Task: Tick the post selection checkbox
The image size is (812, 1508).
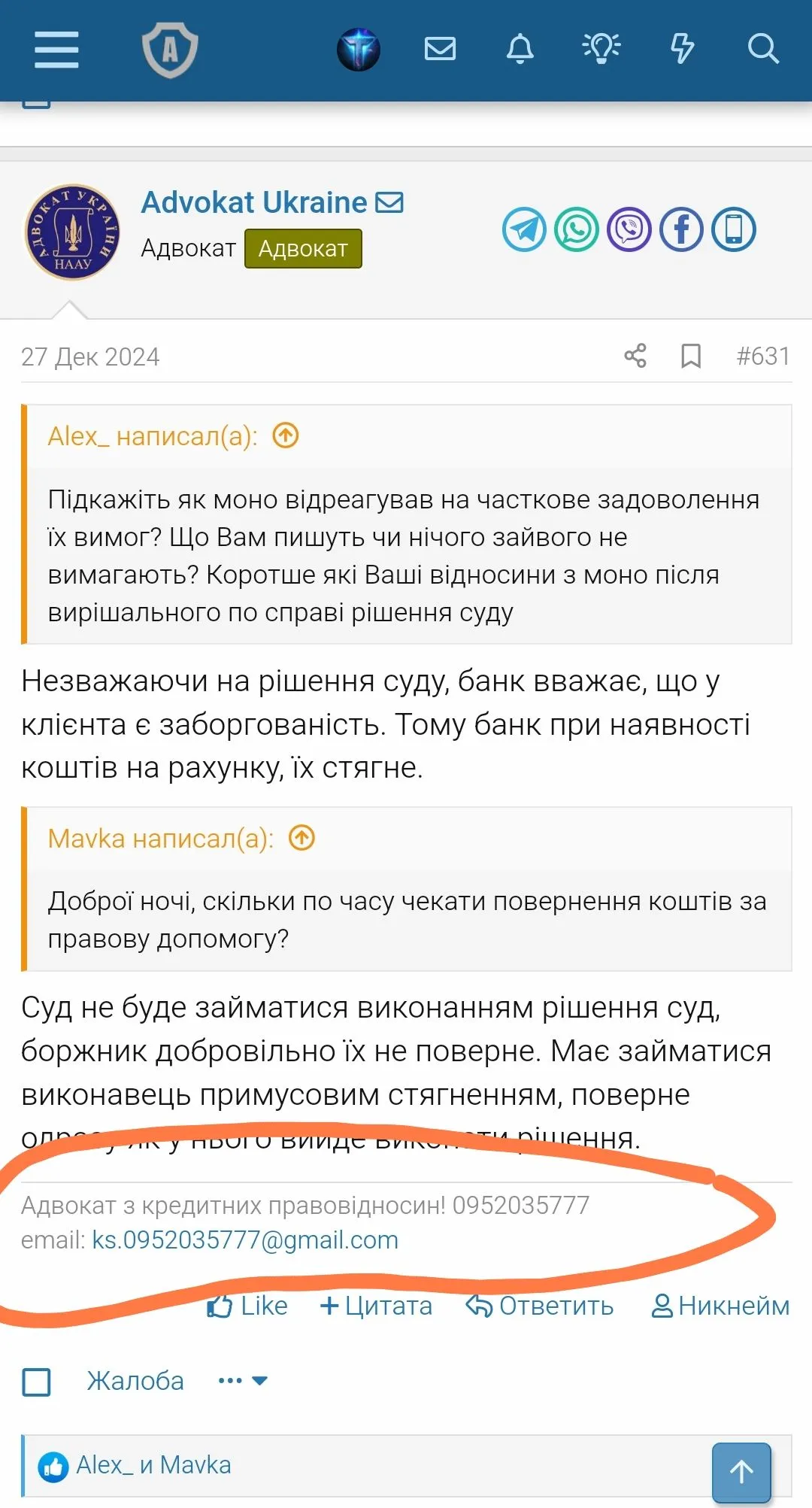Action: (x=37, y=1382)
